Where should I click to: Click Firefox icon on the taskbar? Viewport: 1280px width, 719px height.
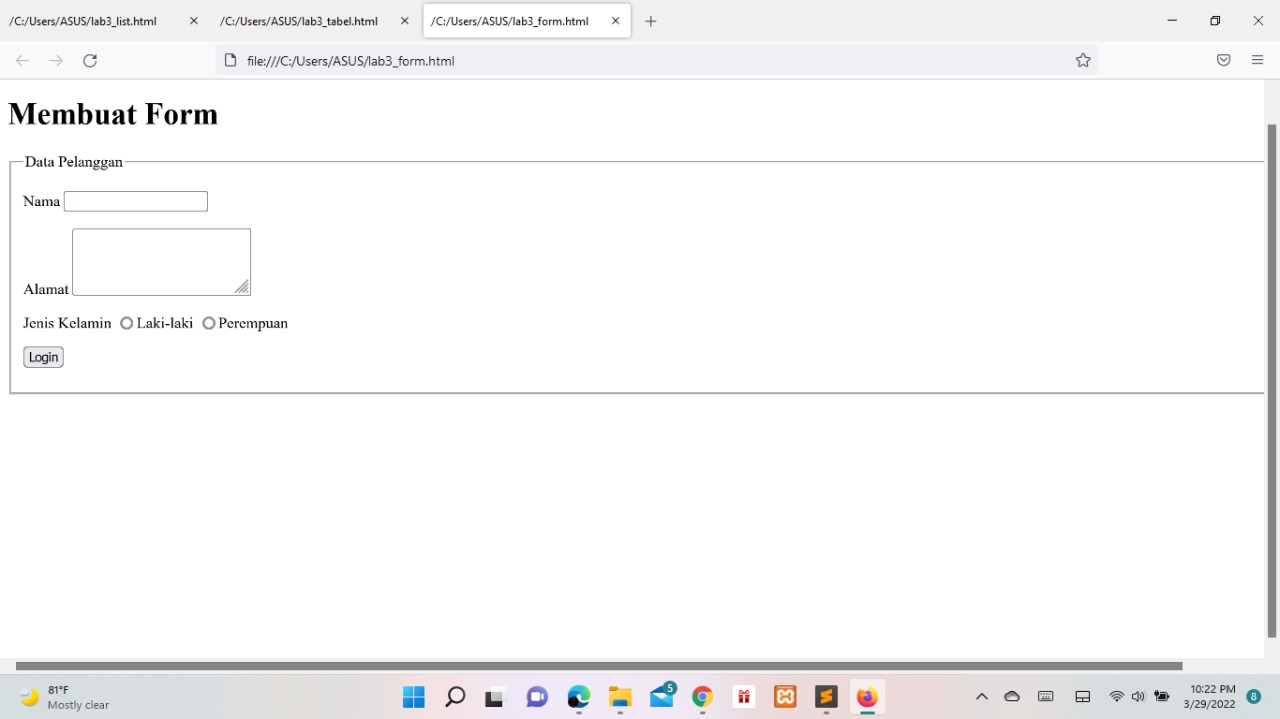pos(867,697)
